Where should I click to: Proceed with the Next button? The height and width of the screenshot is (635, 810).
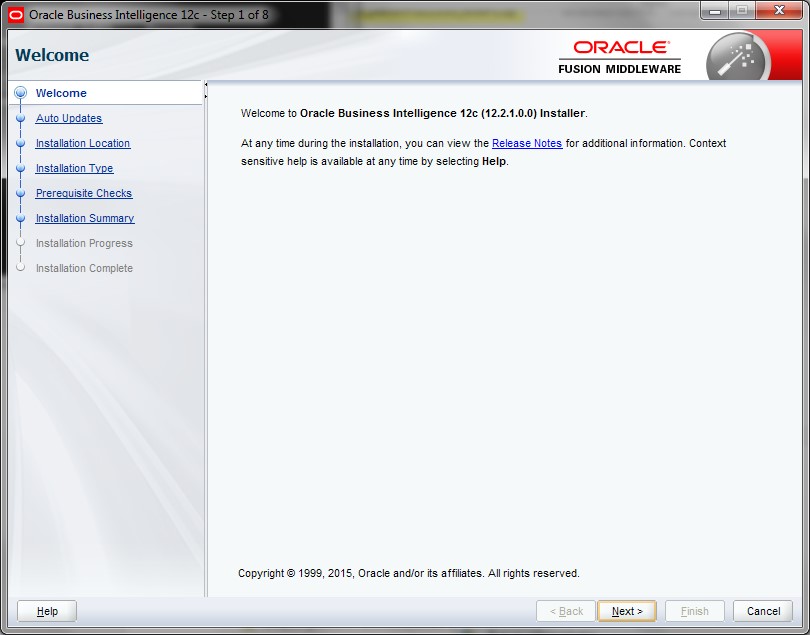626,611
